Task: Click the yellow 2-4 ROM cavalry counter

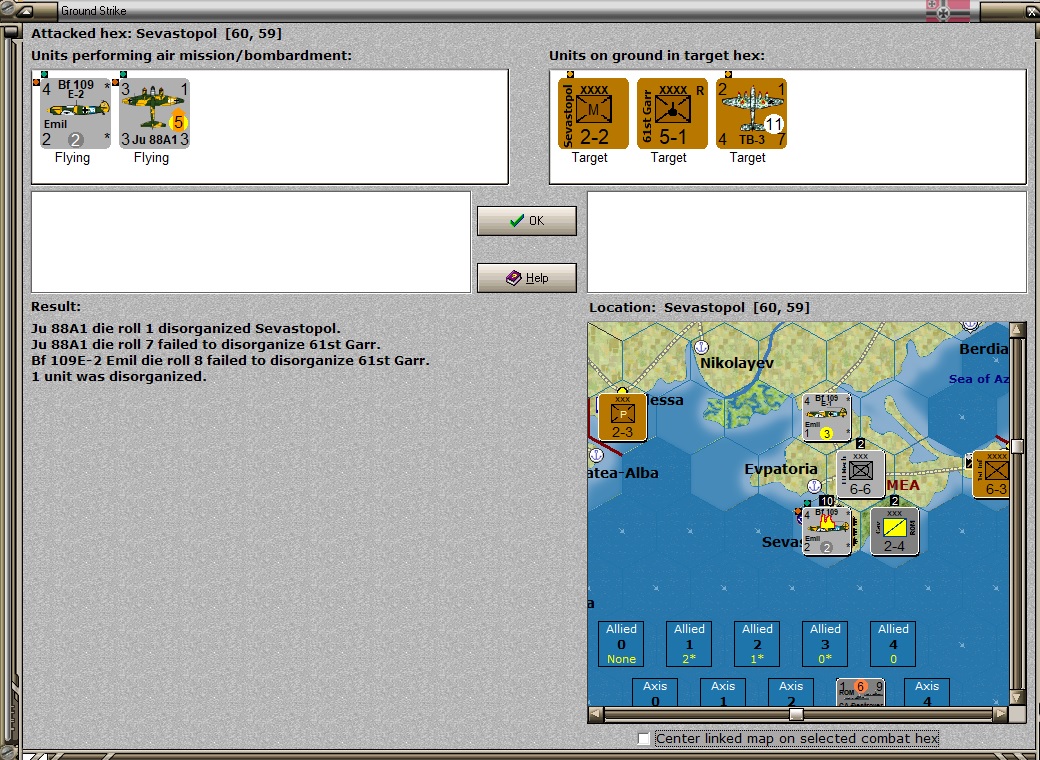Action: tap(894, 531)
